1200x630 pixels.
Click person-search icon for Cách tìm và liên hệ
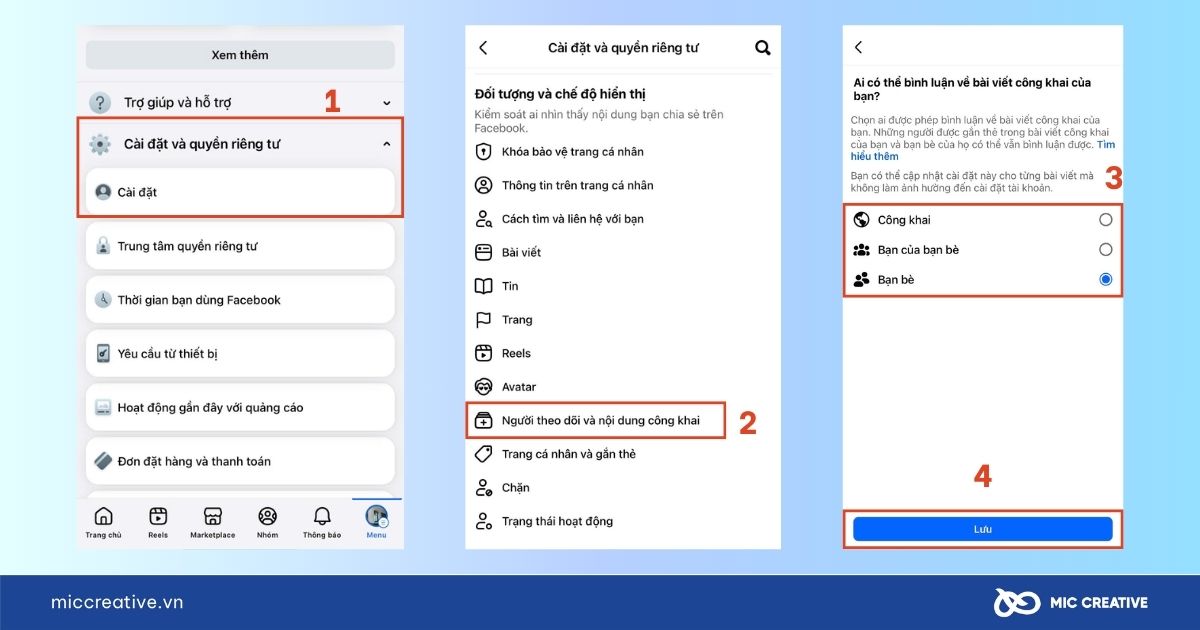pos(484,219)
